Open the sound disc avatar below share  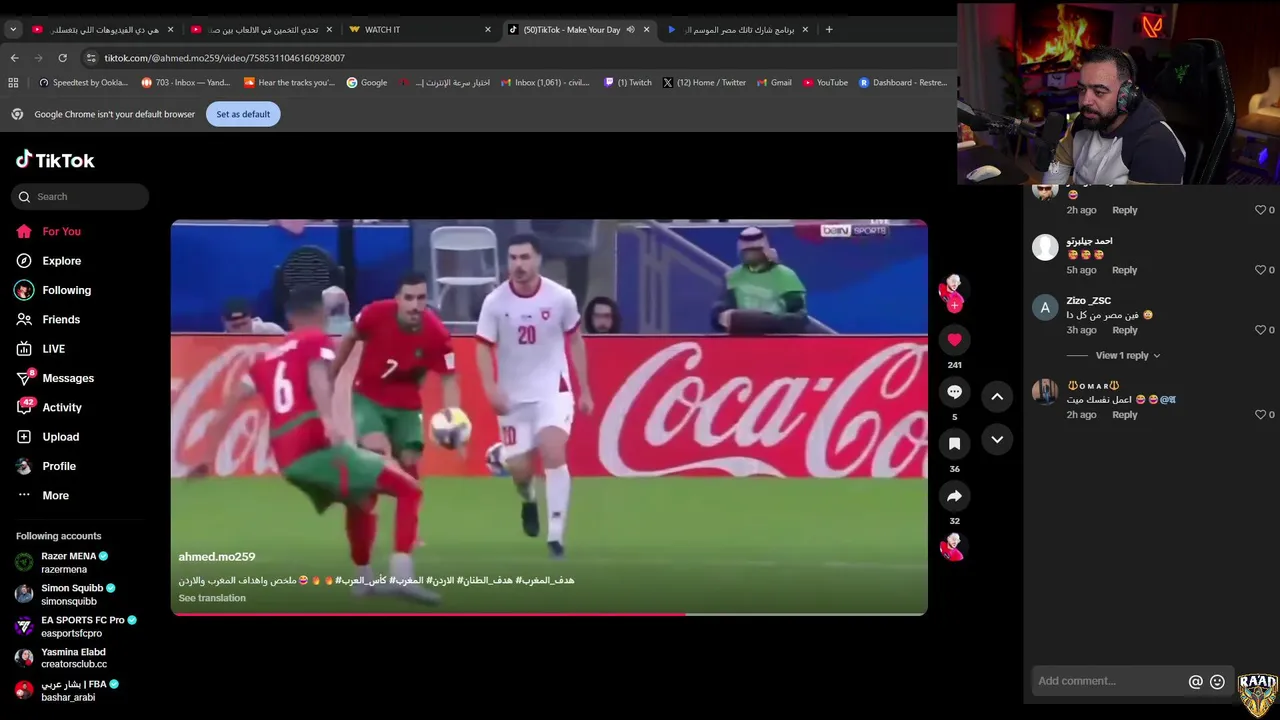pyautogui.click(x=954, y=547)
